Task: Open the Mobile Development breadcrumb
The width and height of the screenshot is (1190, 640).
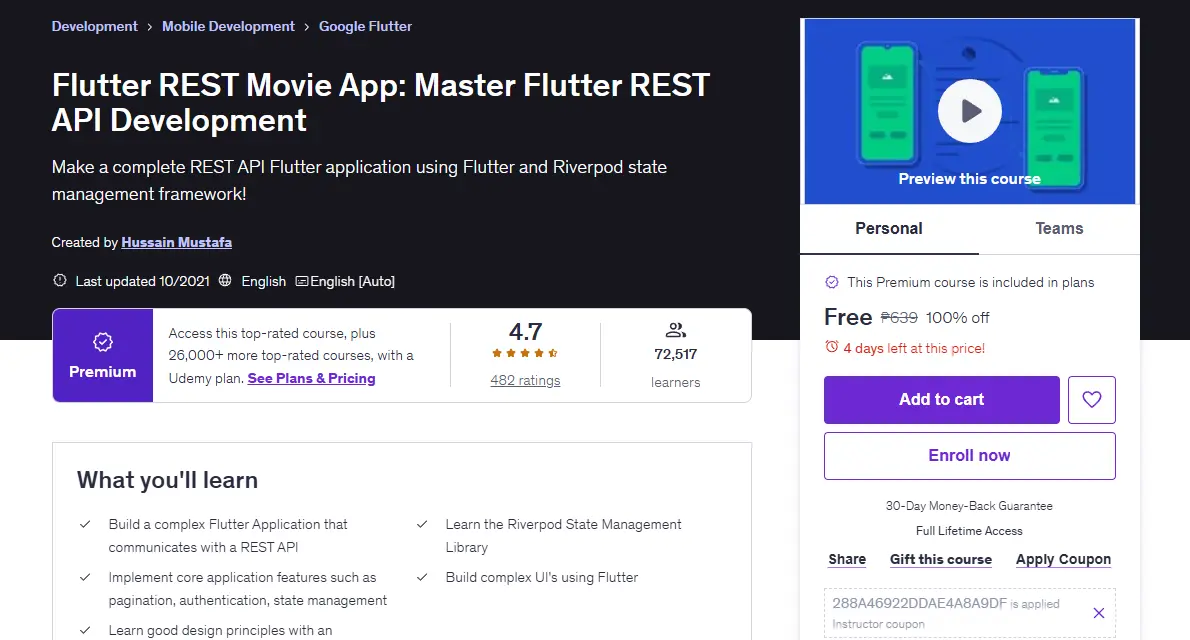Action: pyautogui.click(x=228, y=26)
